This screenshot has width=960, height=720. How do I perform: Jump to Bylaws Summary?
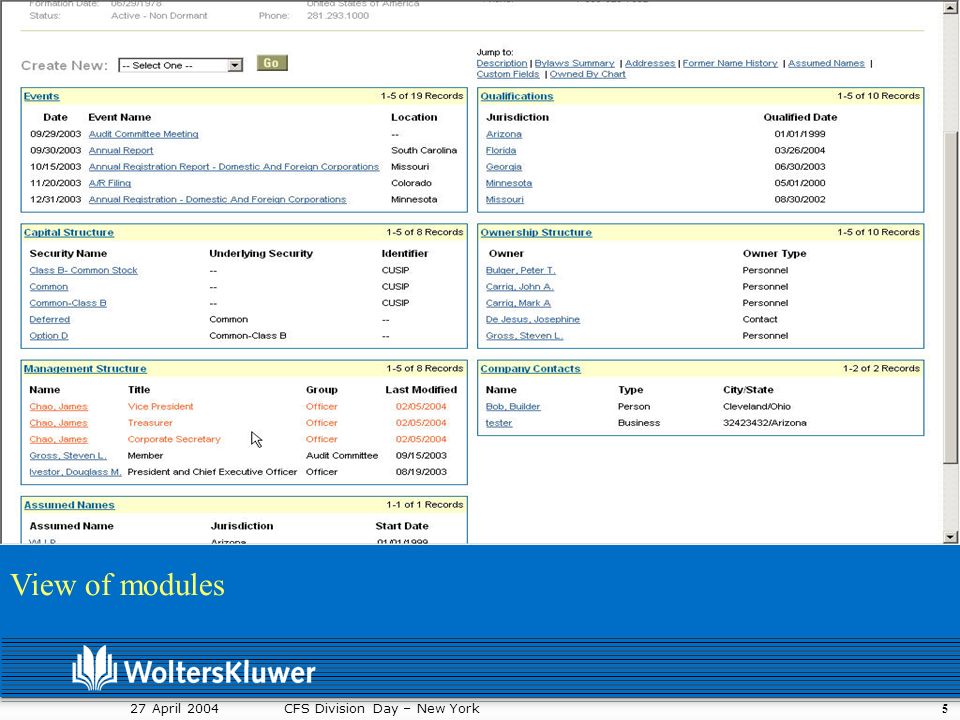click(574, 63)
